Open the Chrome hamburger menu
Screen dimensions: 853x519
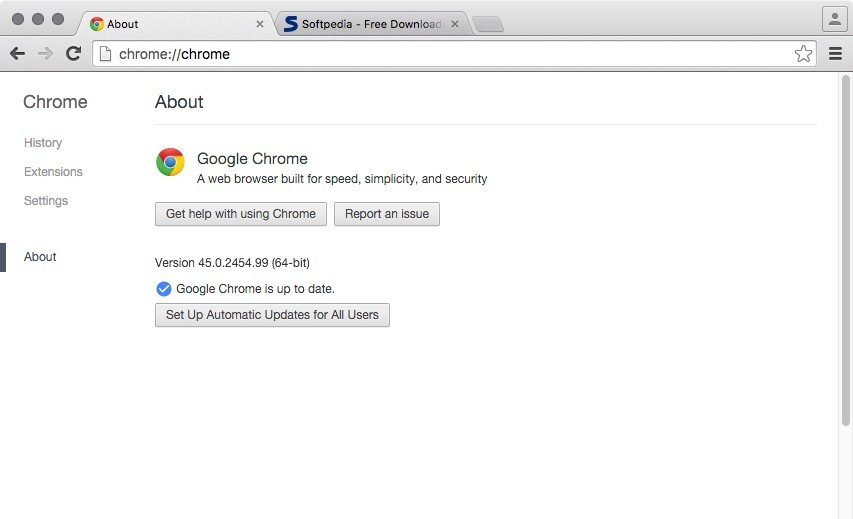pyautogui.click(x=836, y=53)
